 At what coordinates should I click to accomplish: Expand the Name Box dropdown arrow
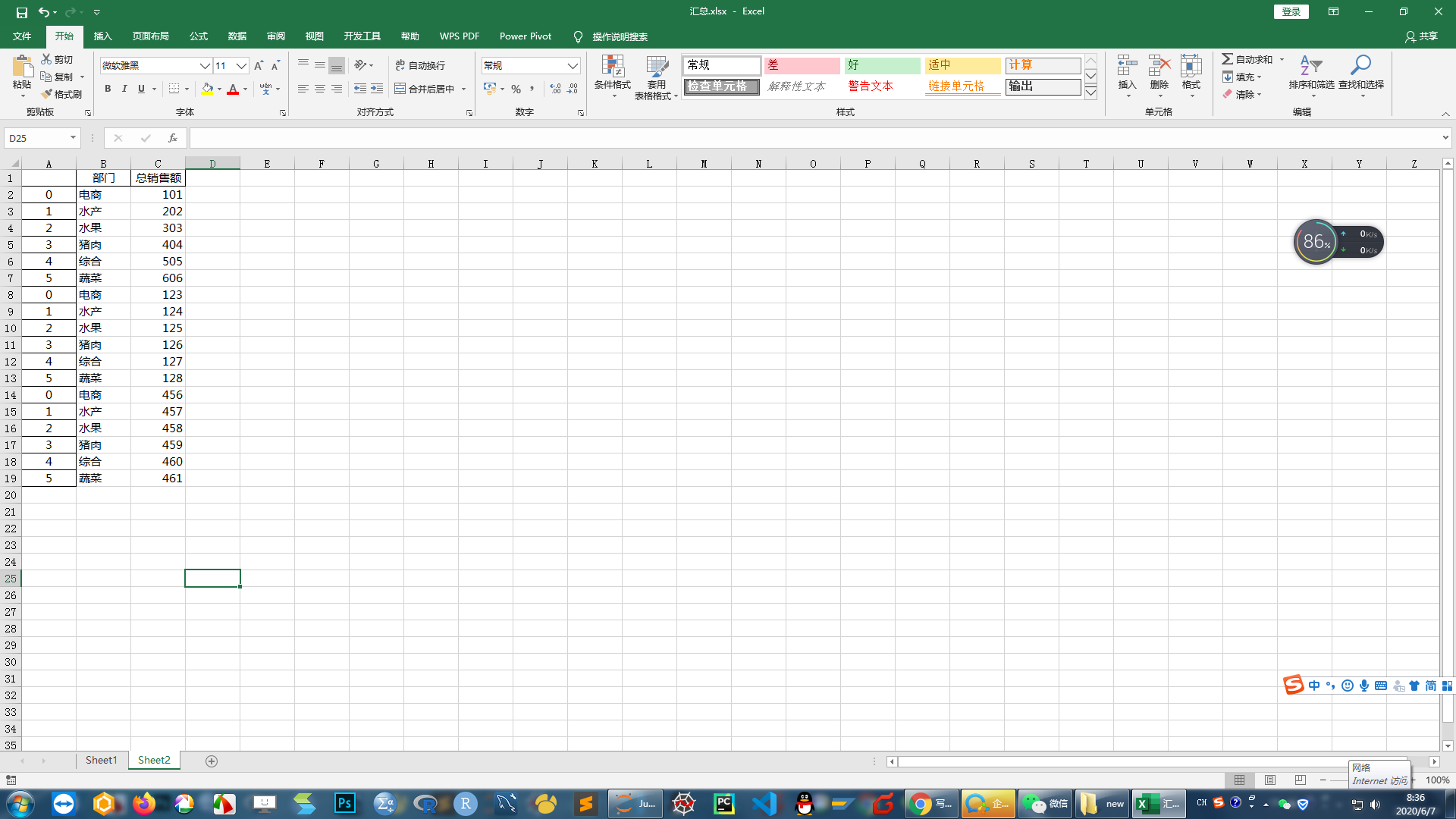coord(73,138)
